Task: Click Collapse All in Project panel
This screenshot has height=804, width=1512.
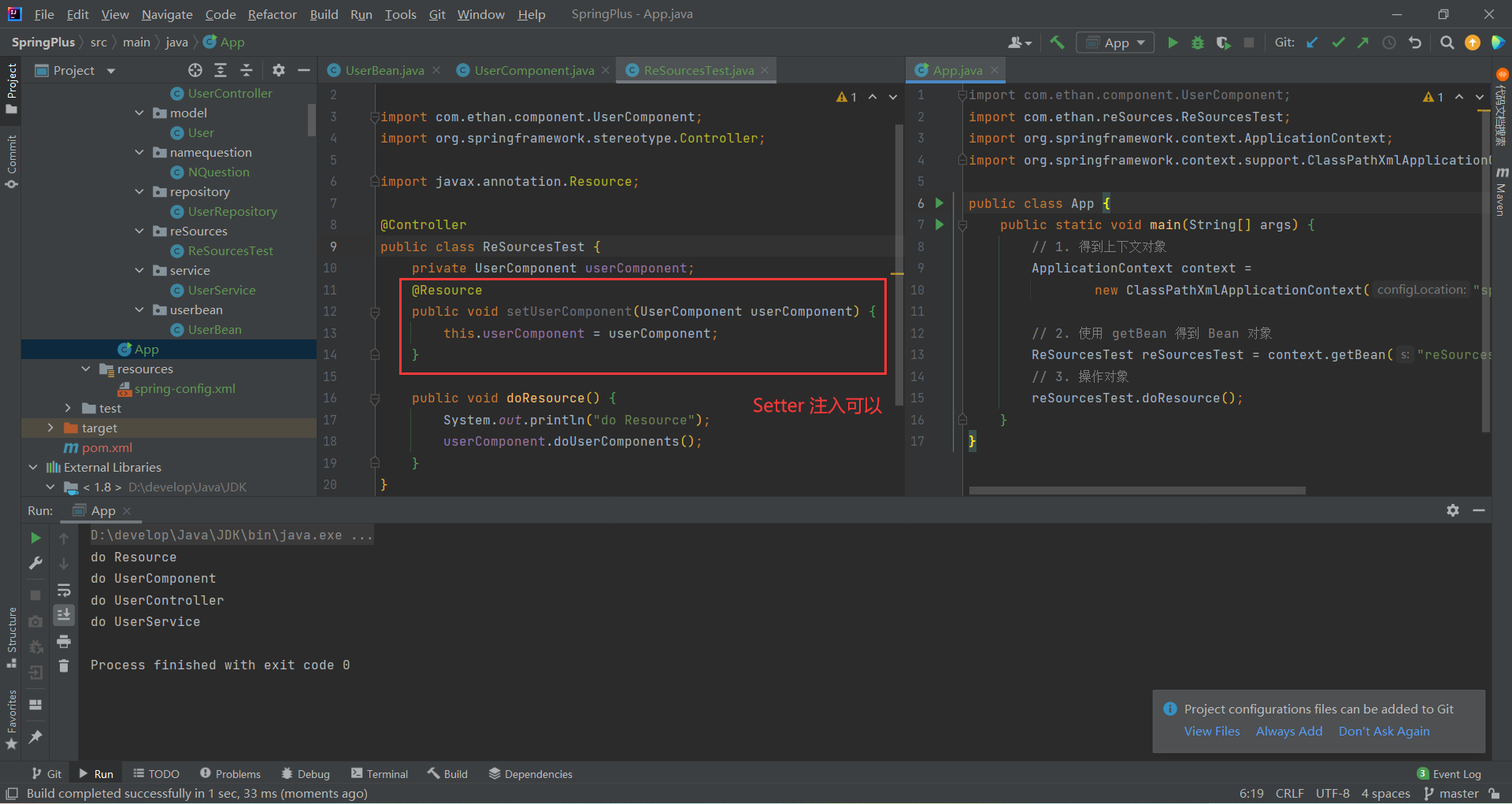Action: point(246,70)
